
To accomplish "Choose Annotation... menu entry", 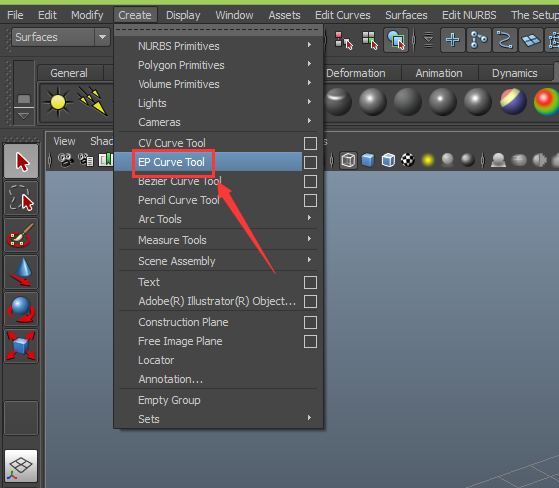I will coord(218,379).
